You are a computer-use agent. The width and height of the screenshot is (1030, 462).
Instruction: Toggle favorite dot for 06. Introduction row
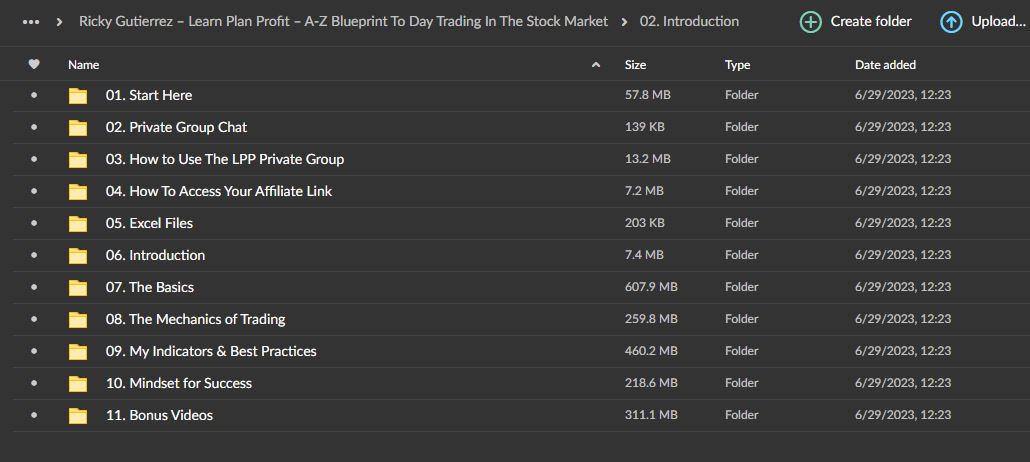click(34, 255)
